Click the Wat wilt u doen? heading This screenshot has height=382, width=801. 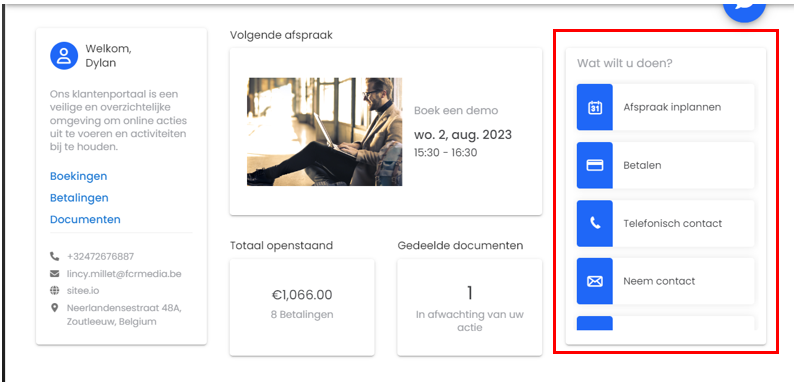tap(625, 63)
